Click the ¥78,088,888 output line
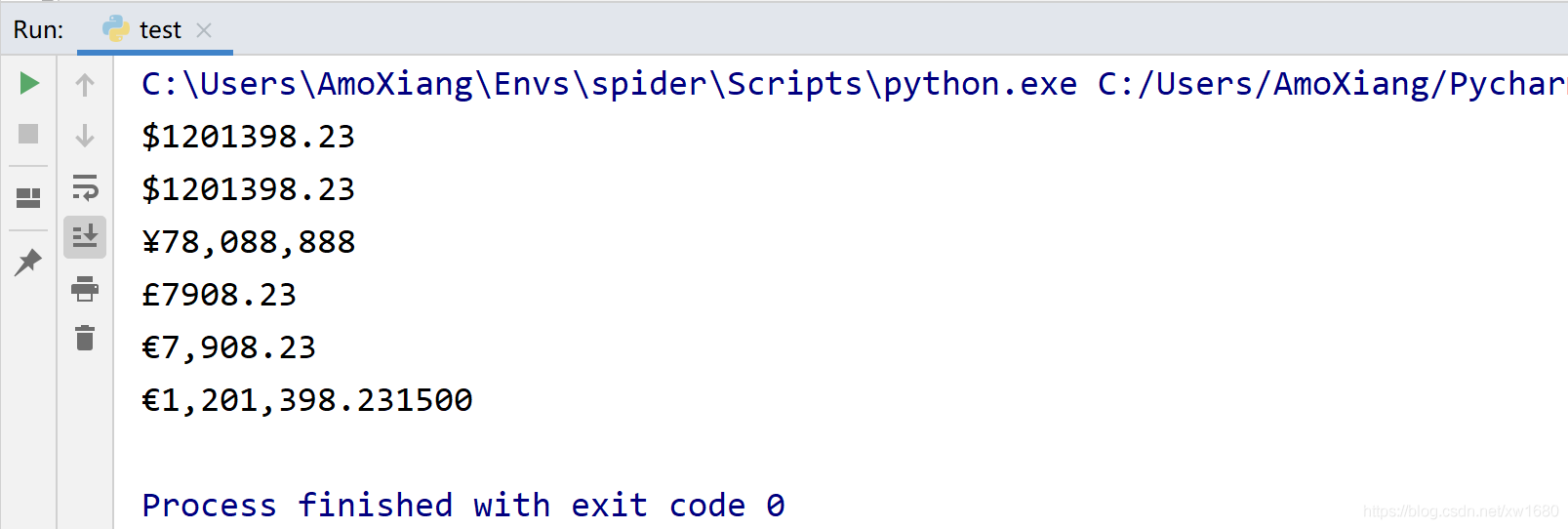 249,242
